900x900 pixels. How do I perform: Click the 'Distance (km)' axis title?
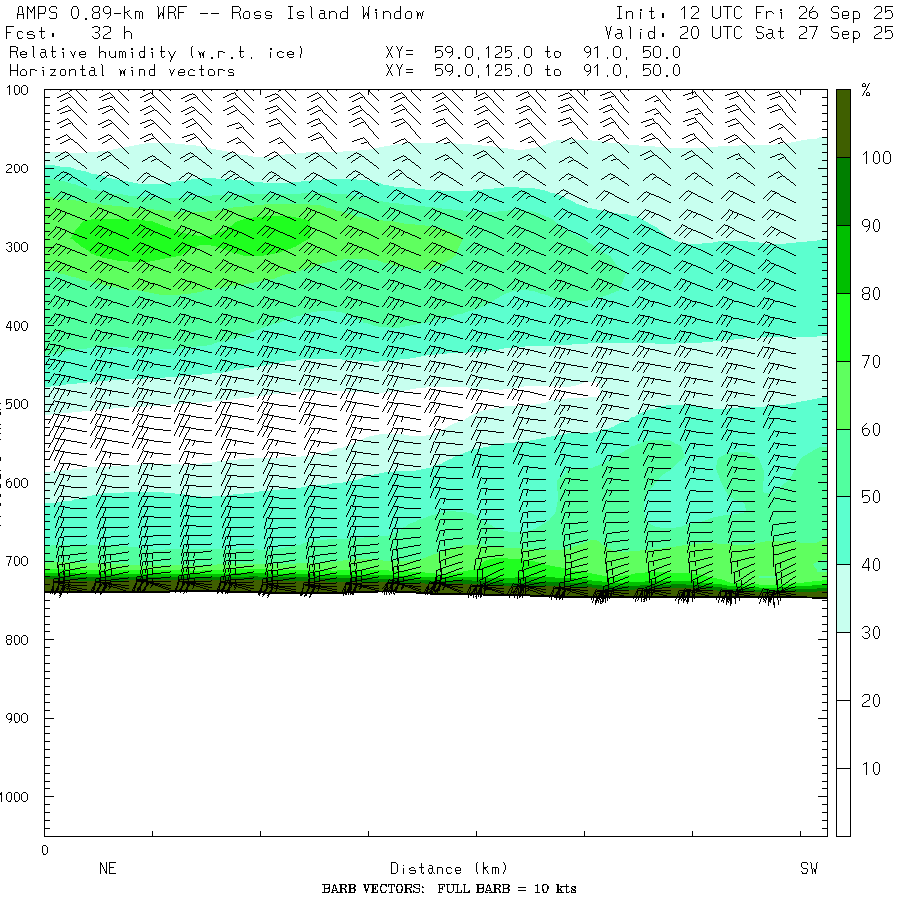point(449,868)
